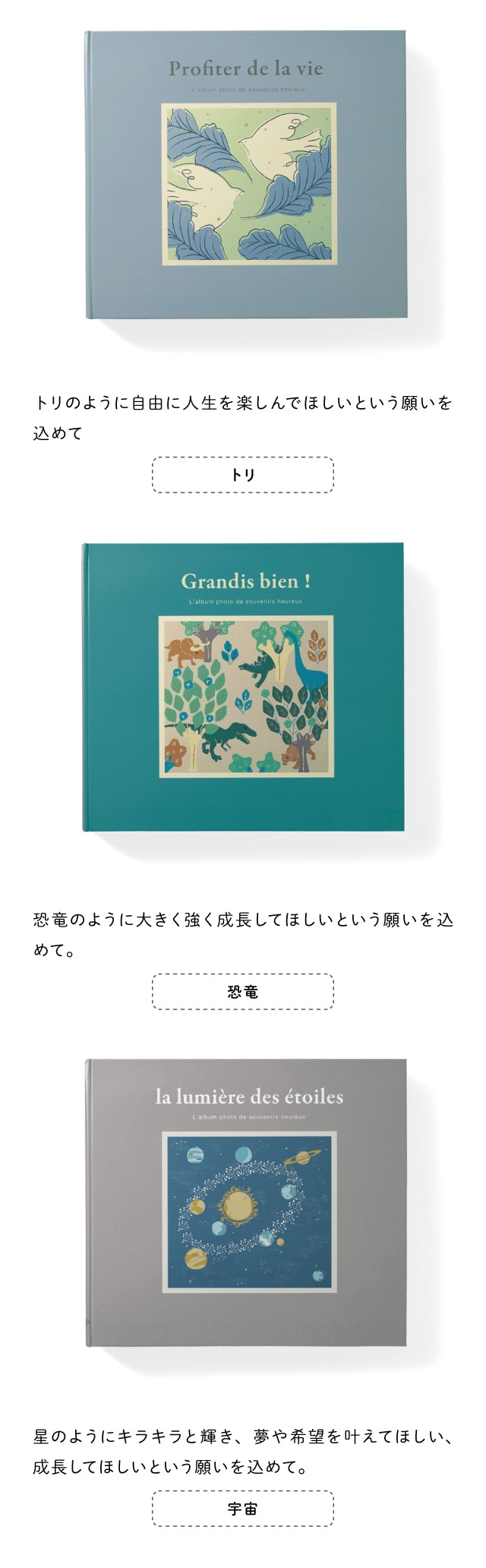
Task: Open the Grandis bien ! album cover
Action: 243,687
